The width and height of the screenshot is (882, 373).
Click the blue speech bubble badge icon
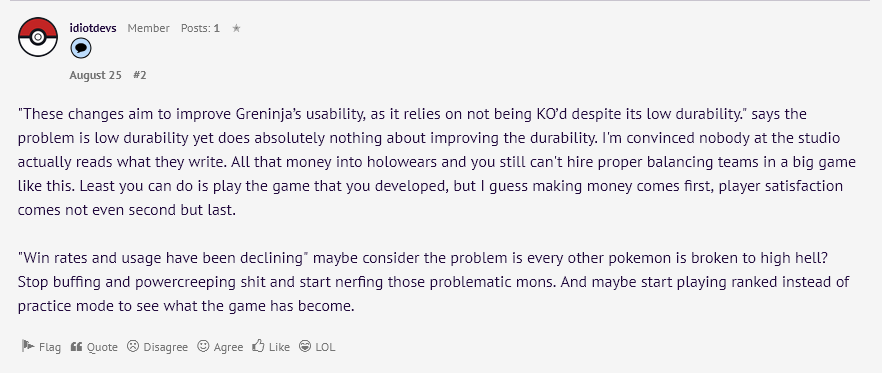coord(80,48)
